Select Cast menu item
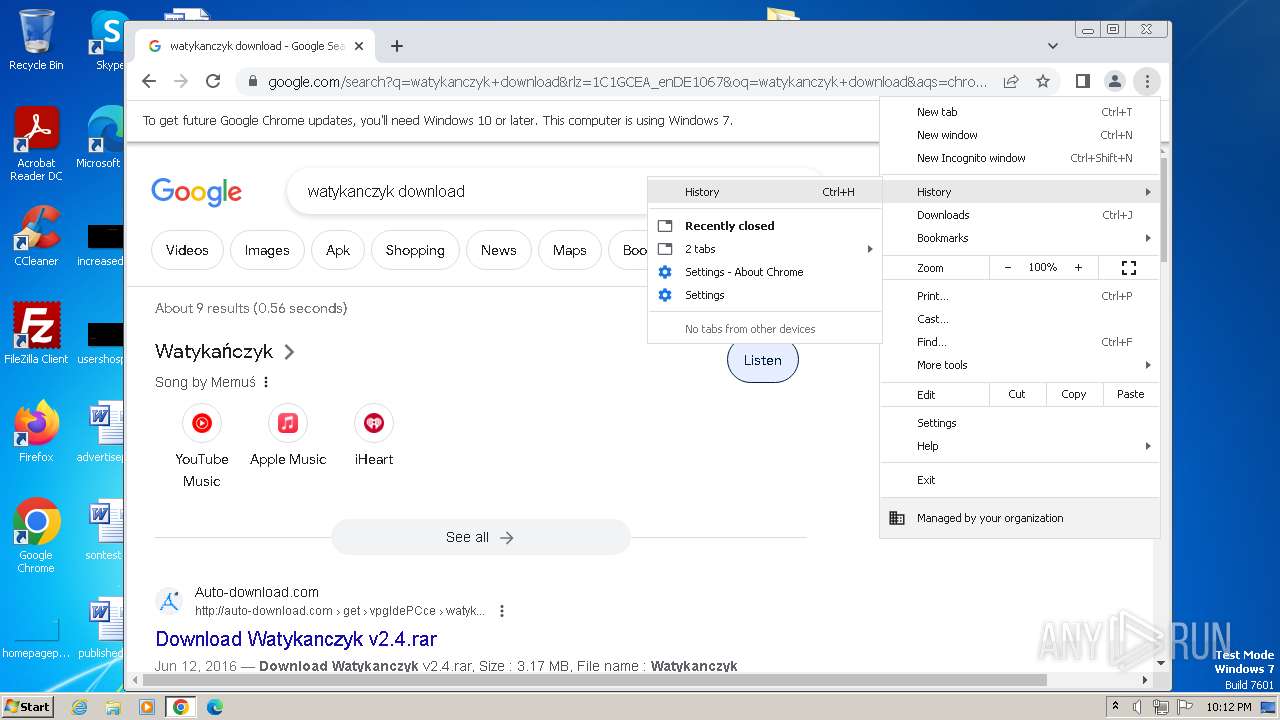The image size is (1280, 720). click(x=1020, y=319)
